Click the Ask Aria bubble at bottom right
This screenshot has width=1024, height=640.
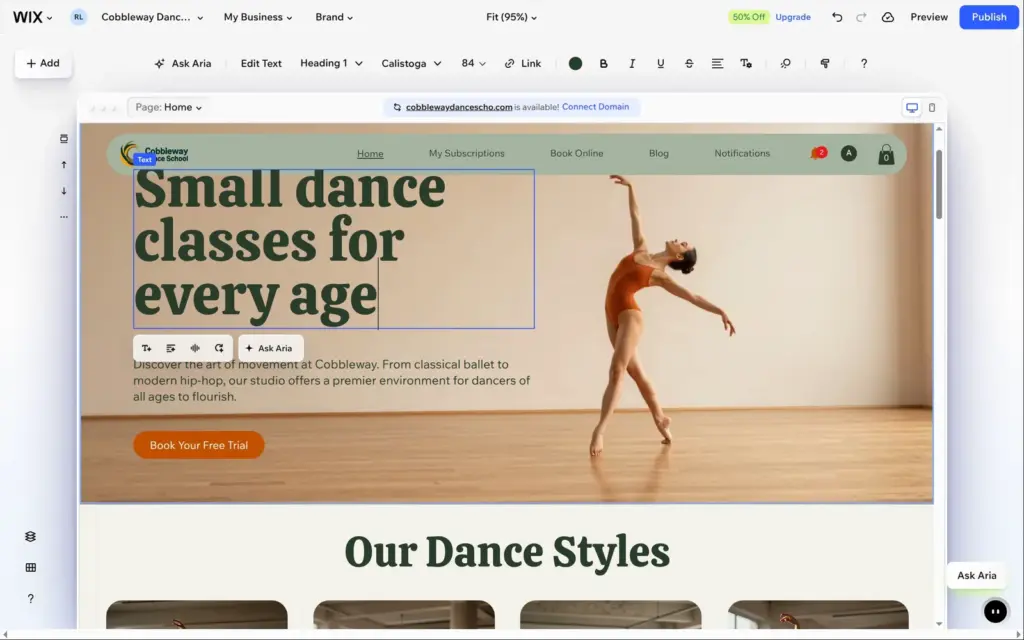point(976,575)
